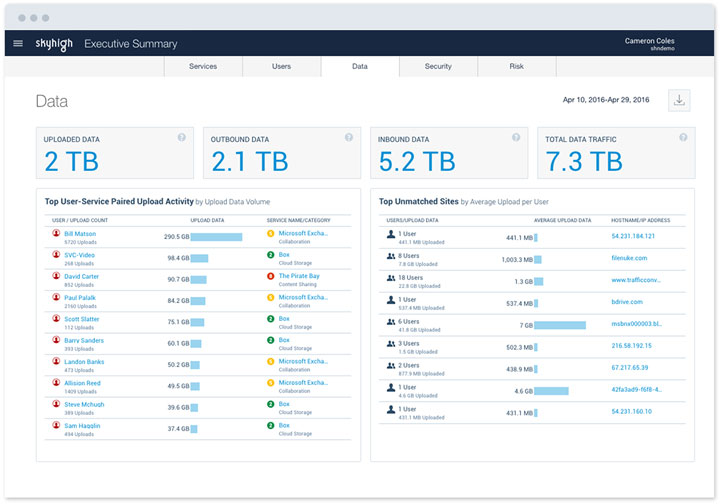This screenshot has height=504, width=720.
Task: Click the date range Apr 10, 2016-Apr 29, 2016
Action: click(x=606, y=100)
